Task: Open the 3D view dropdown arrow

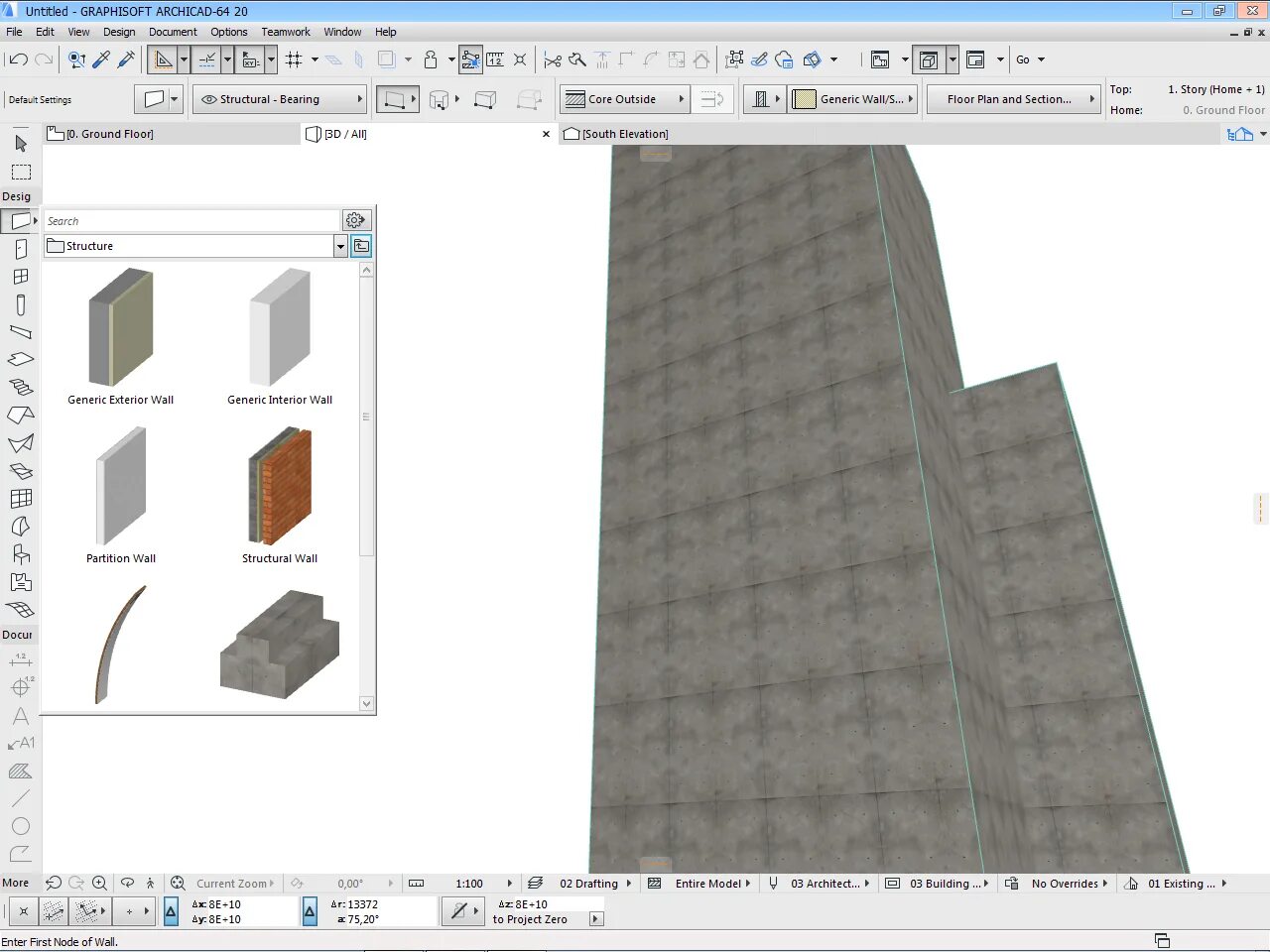Action: 952,59
